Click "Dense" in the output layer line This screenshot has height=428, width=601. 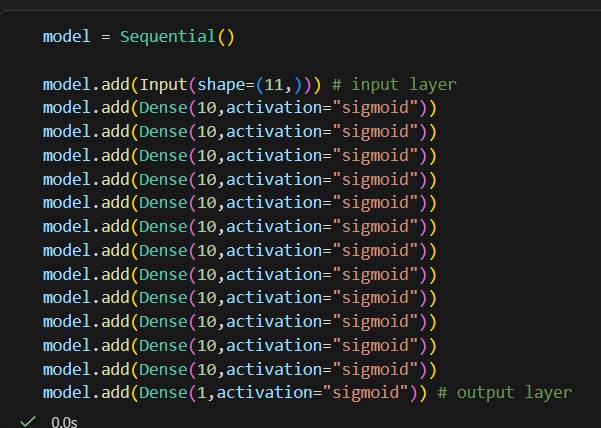pyautogui.click(x=163, y=393)
